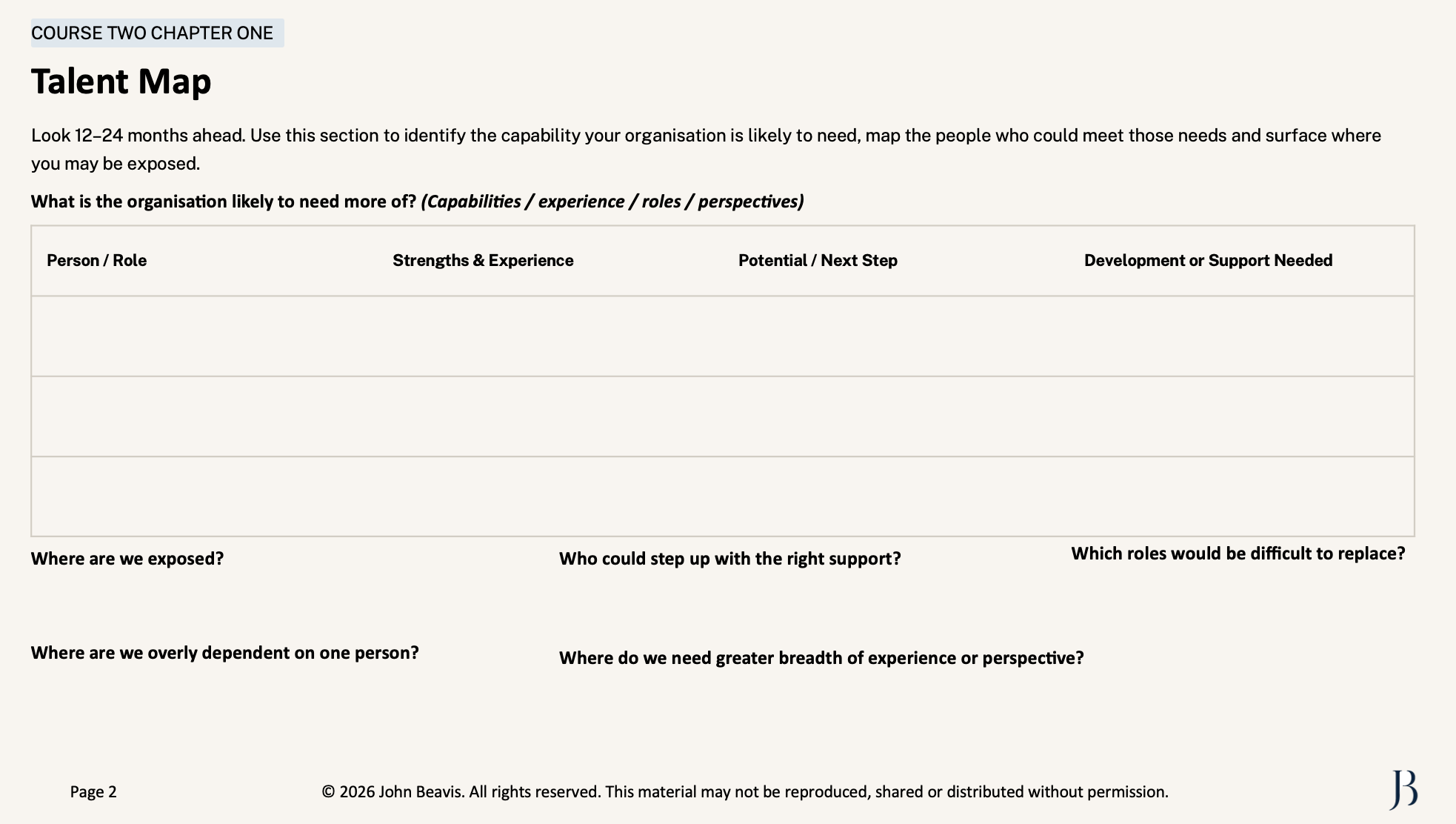
Task: Click the Person / Role column header
Action: pyautogui.click(x=96, y=261)
